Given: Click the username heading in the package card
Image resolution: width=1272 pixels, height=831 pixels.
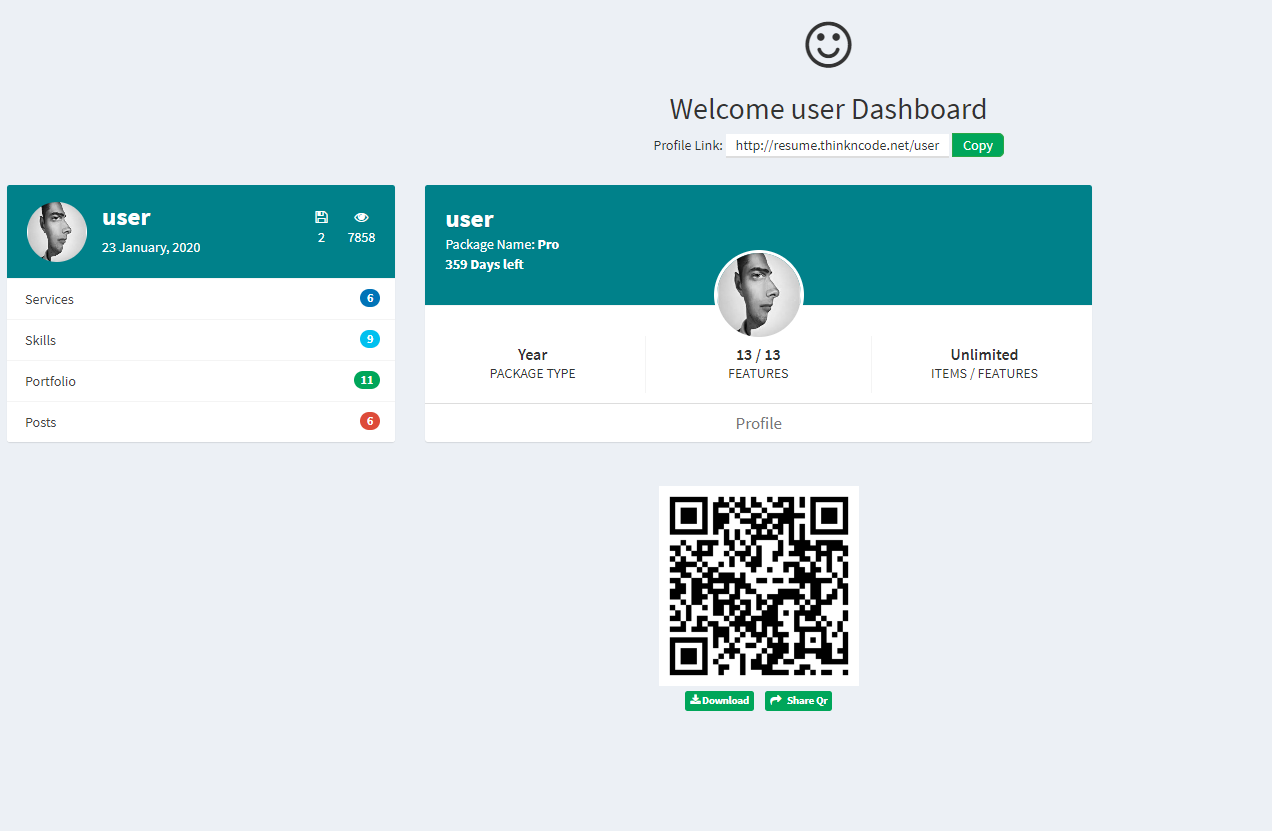Looking at the screenshot, I should pyautogui.click(x=470, y=219).
